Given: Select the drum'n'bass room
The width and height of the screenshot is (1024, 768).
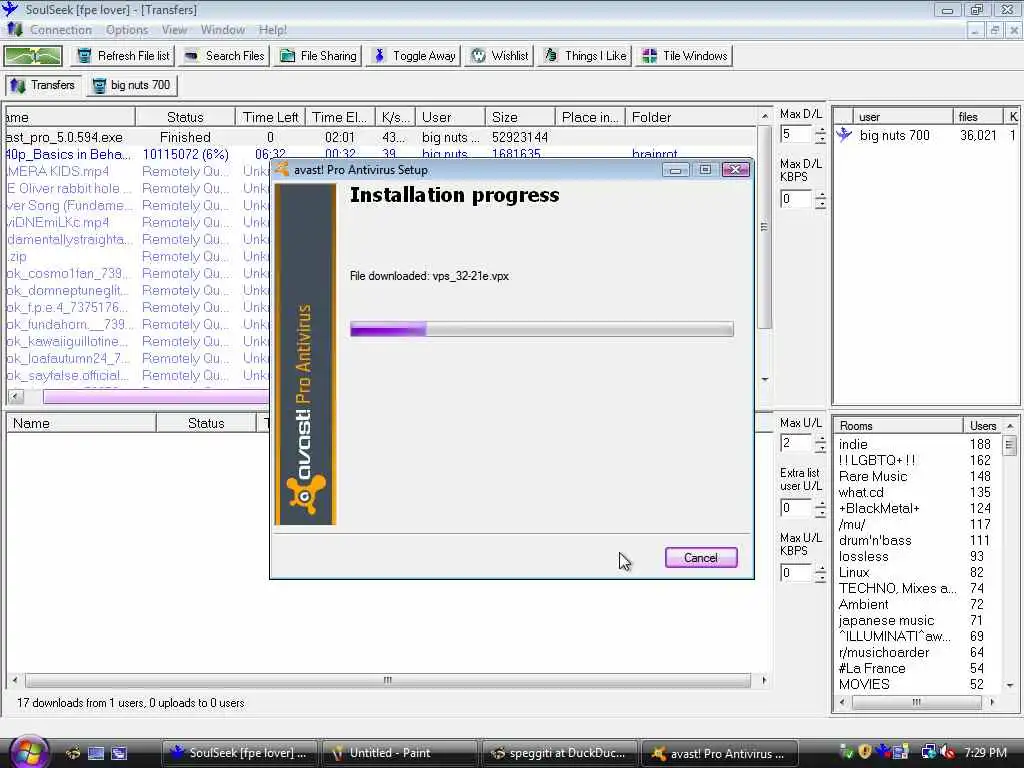Looking at the screenshot, I should point(918,540).
